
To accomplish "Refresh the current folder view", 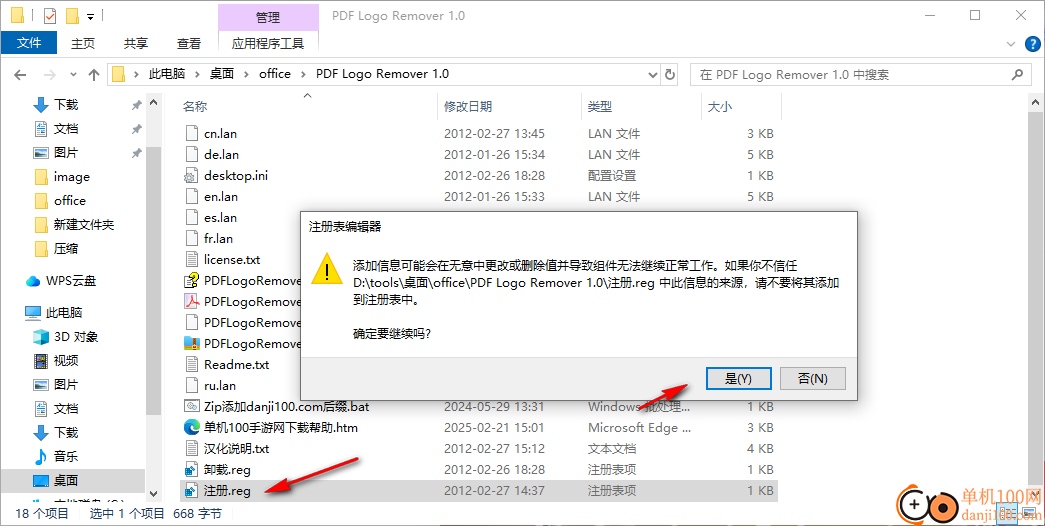I will pos(670,75).
